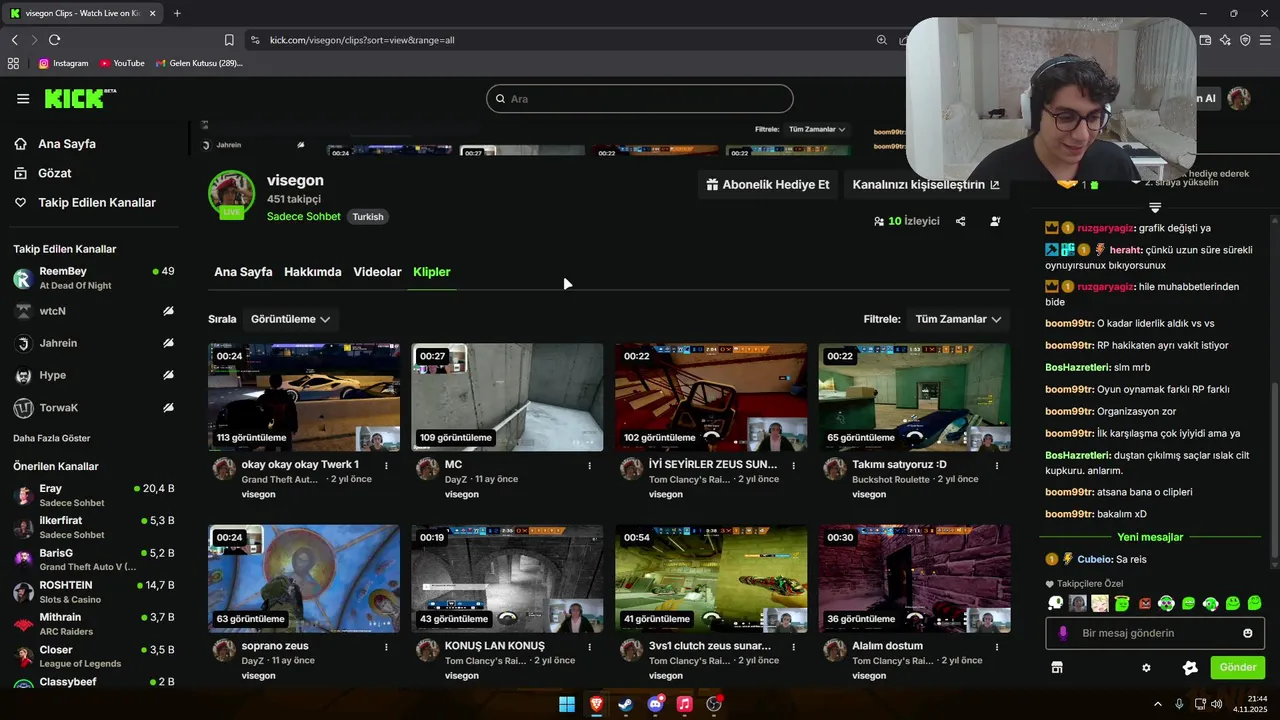The image size is (1280, 720).
Task: Toggle notification icon for Hype channel
Action: [x=168, y=375]
